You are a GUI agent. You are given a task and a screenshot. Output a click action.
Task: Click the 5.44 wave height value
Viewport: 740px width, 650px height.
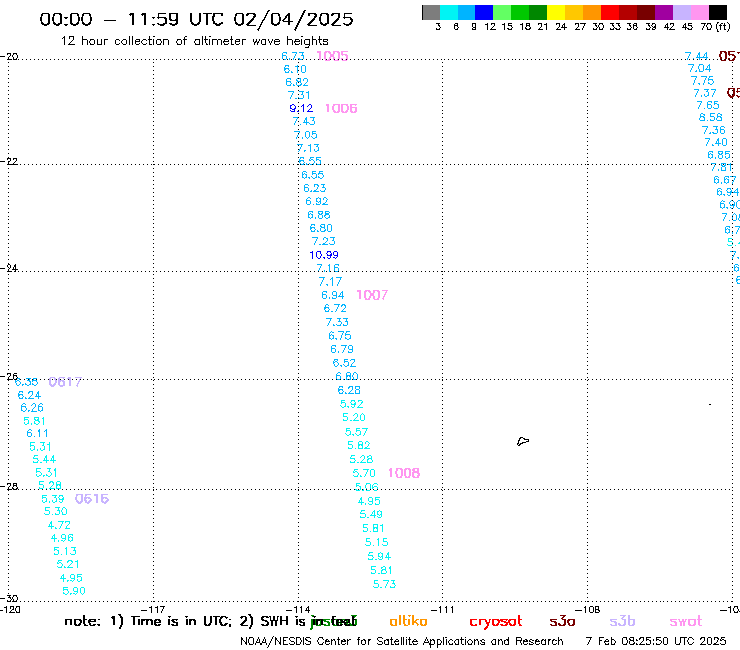point(44,459)
